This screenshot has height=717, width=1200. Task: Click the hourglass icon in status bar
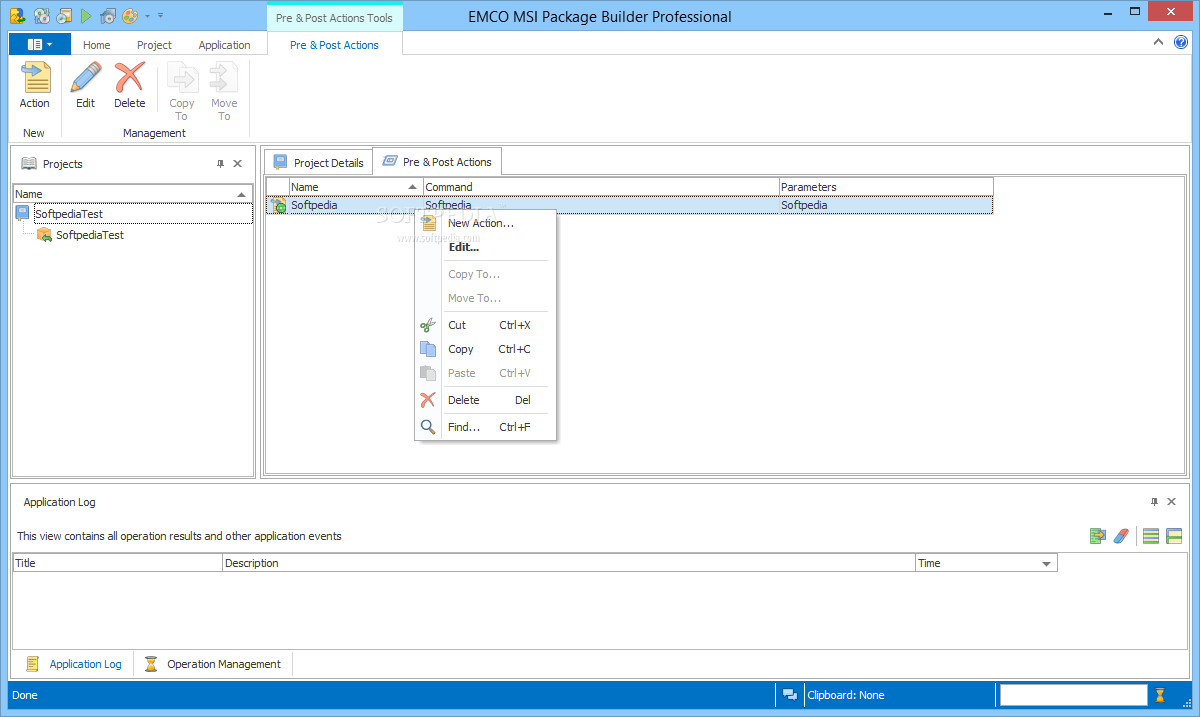tap(1160, 695)
